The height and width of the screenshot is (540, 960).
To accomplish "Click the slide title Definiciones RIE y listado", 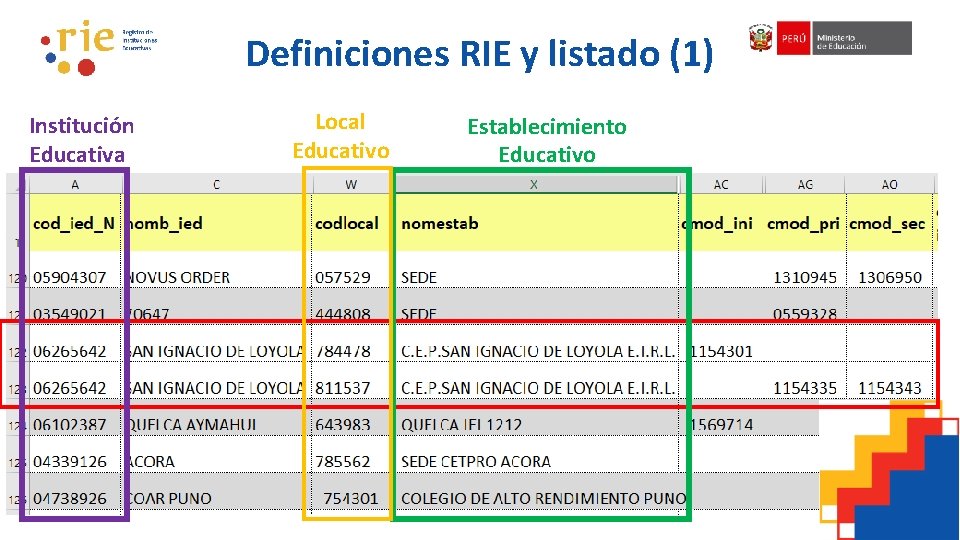I will pos(479,53).
